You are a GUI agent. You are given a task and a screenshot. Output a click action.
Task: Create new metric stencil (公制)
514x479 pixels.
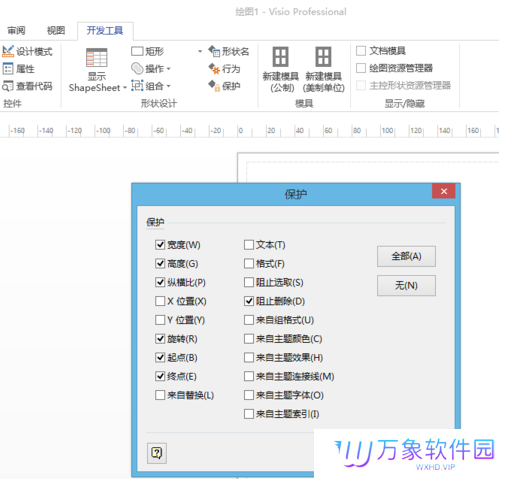pos(280,69)
